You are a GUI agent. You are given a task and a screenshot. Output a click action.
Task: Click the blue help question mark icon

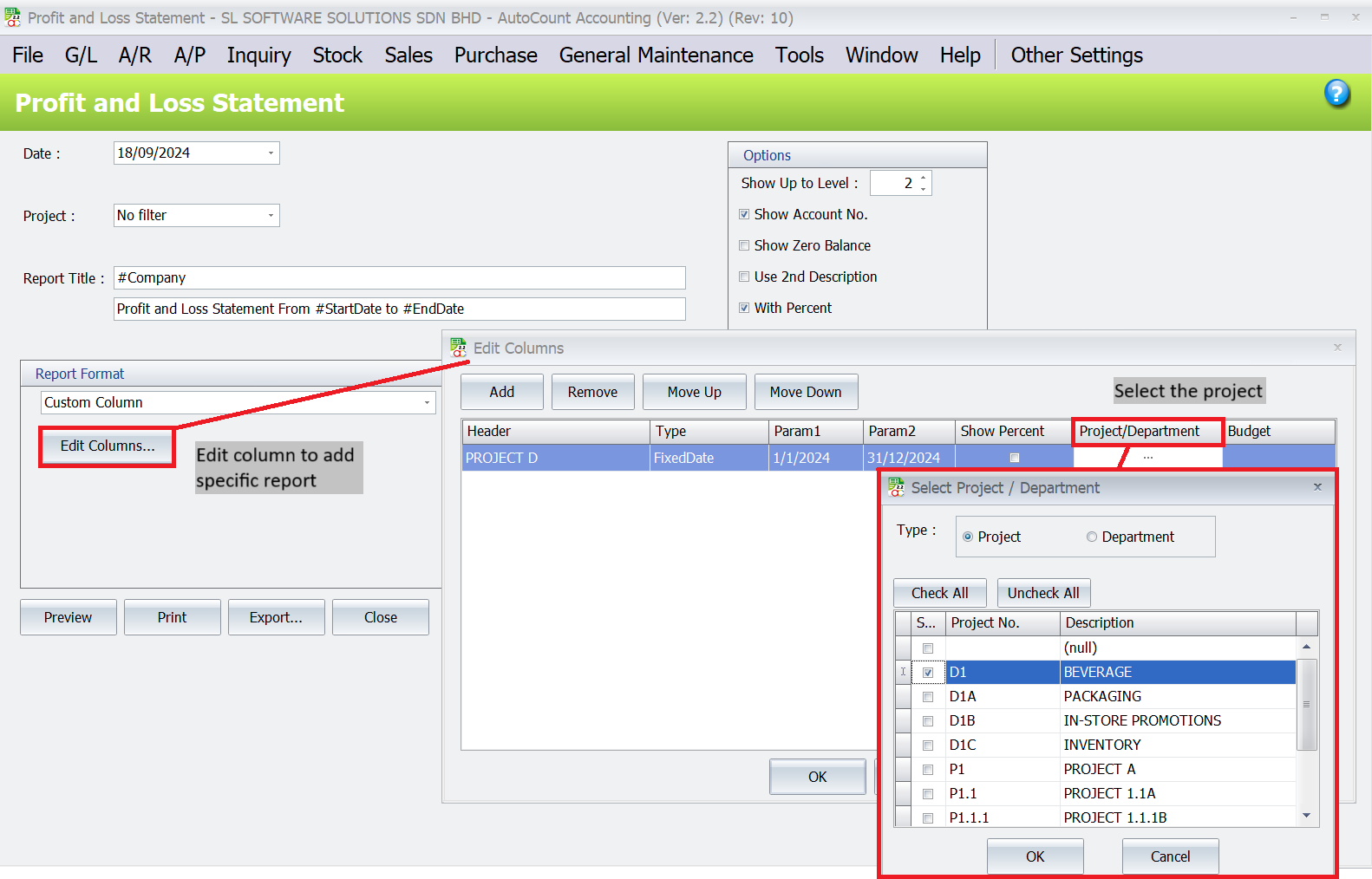[x=1336, y=93]
